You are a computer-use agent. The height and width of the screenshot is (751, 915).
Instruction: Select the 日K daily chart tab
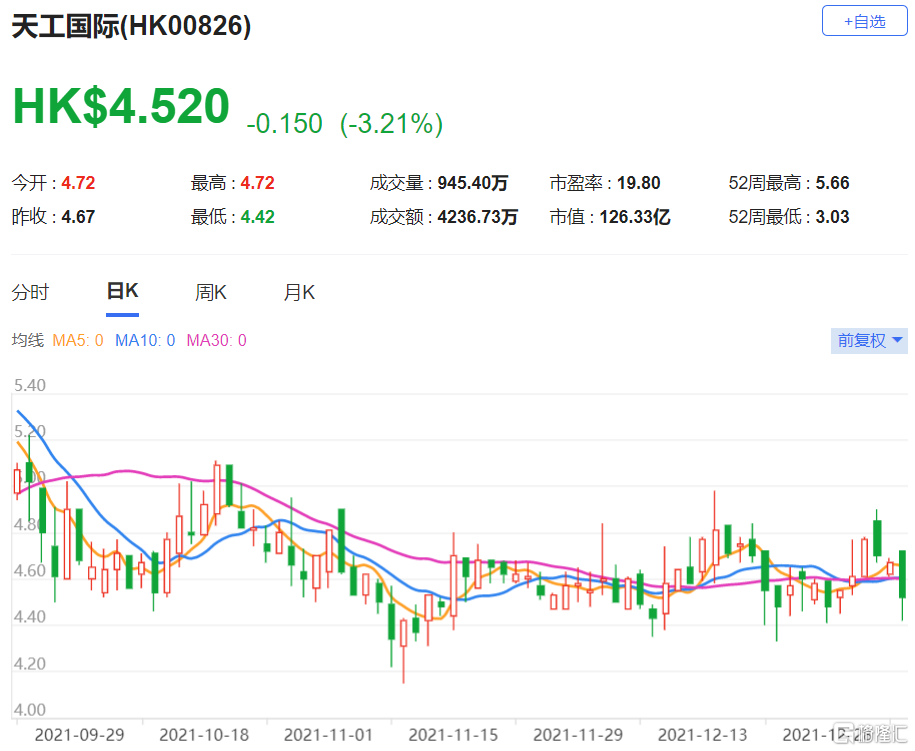122,292
